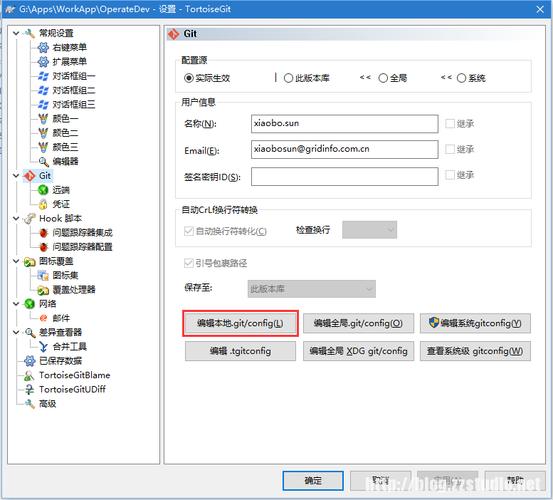Click the magnifier icon for 编辑器

43,161
